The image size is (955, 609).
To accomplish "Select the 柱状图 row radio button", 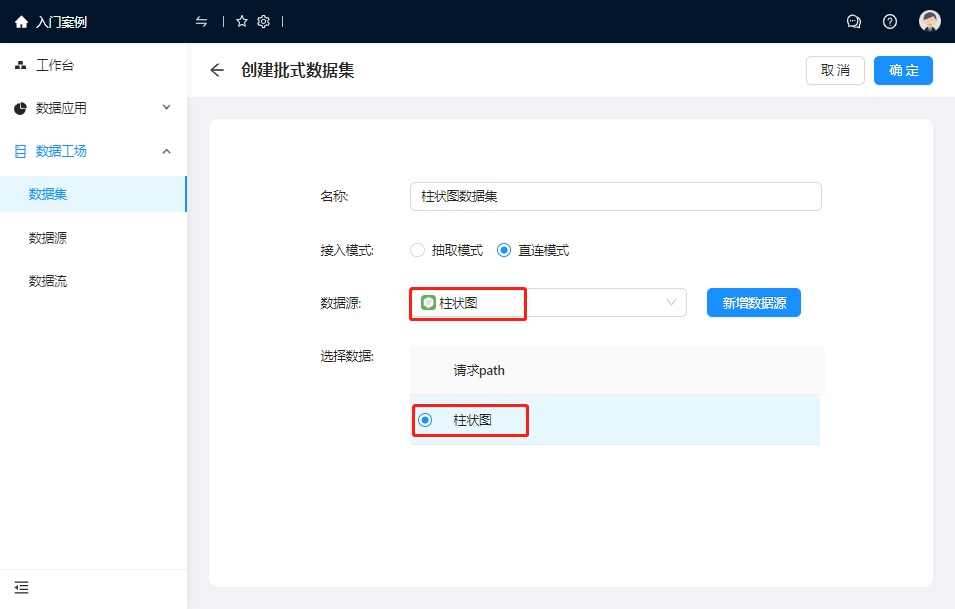I will click(x=425, y=420).
